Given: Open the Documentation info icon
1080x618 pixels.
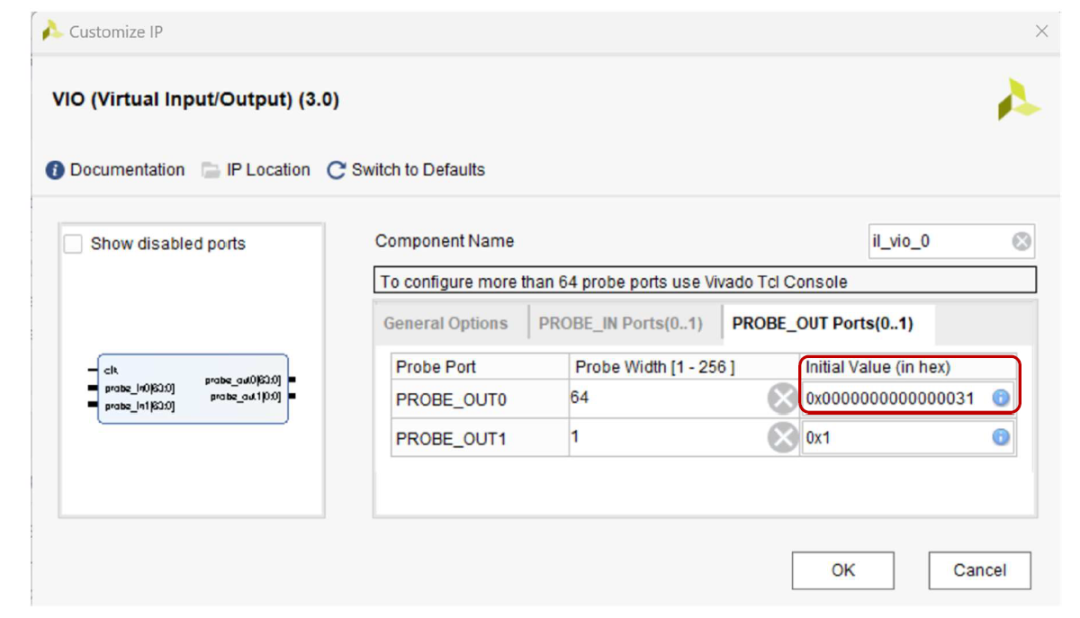Looking at the screenshot, I should (55, 170).
